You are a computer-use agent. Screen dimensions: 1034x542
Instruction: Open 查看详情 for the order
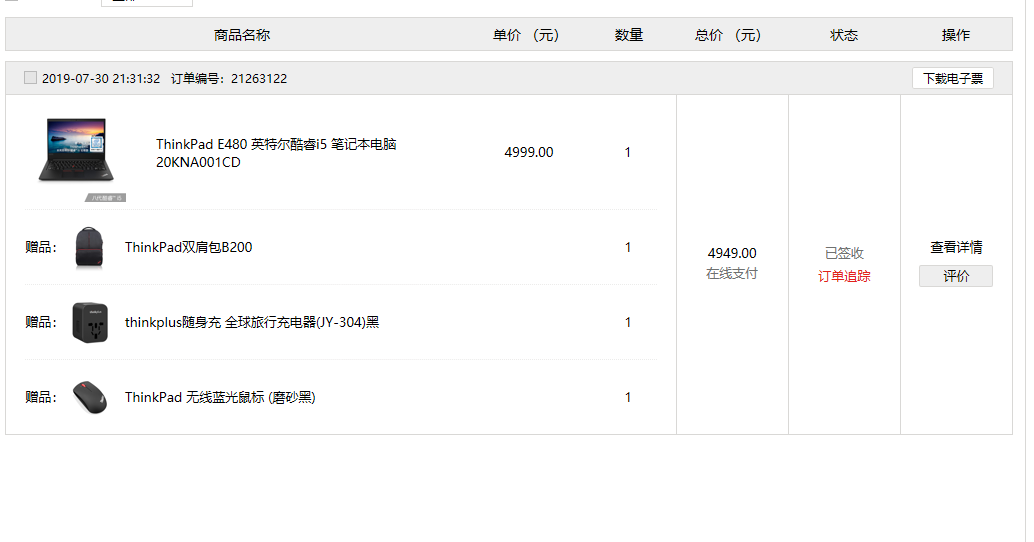[x=956, y=247]
